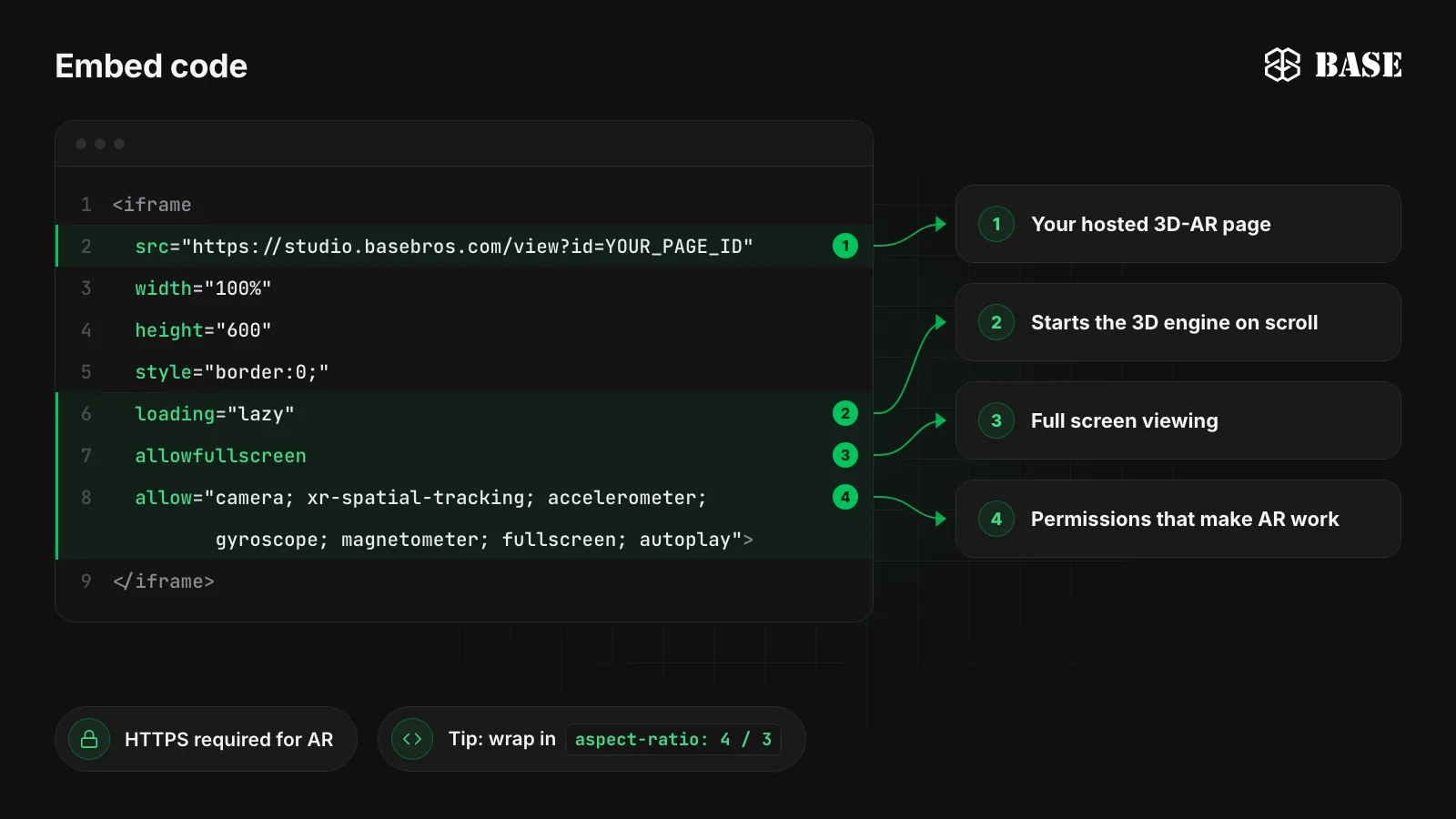
Task: Click the 'aspect-ratio: 4 / 3' code chip
Action: pyautogui.click(x=673, y=739)
